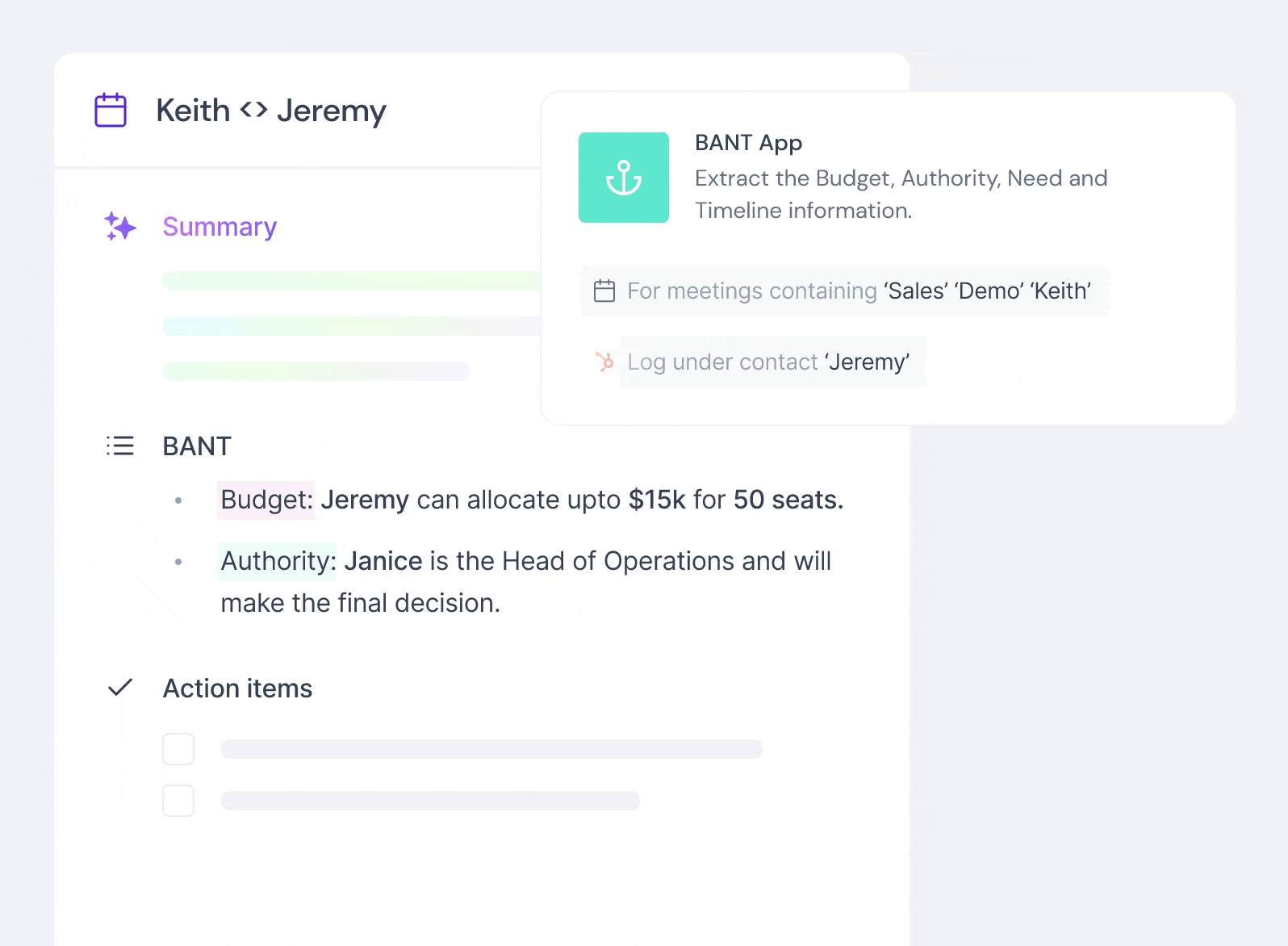Click the small calendar icon in meetings filter
The height and width of the screenshot is (946, 1288).
(604, 291)
